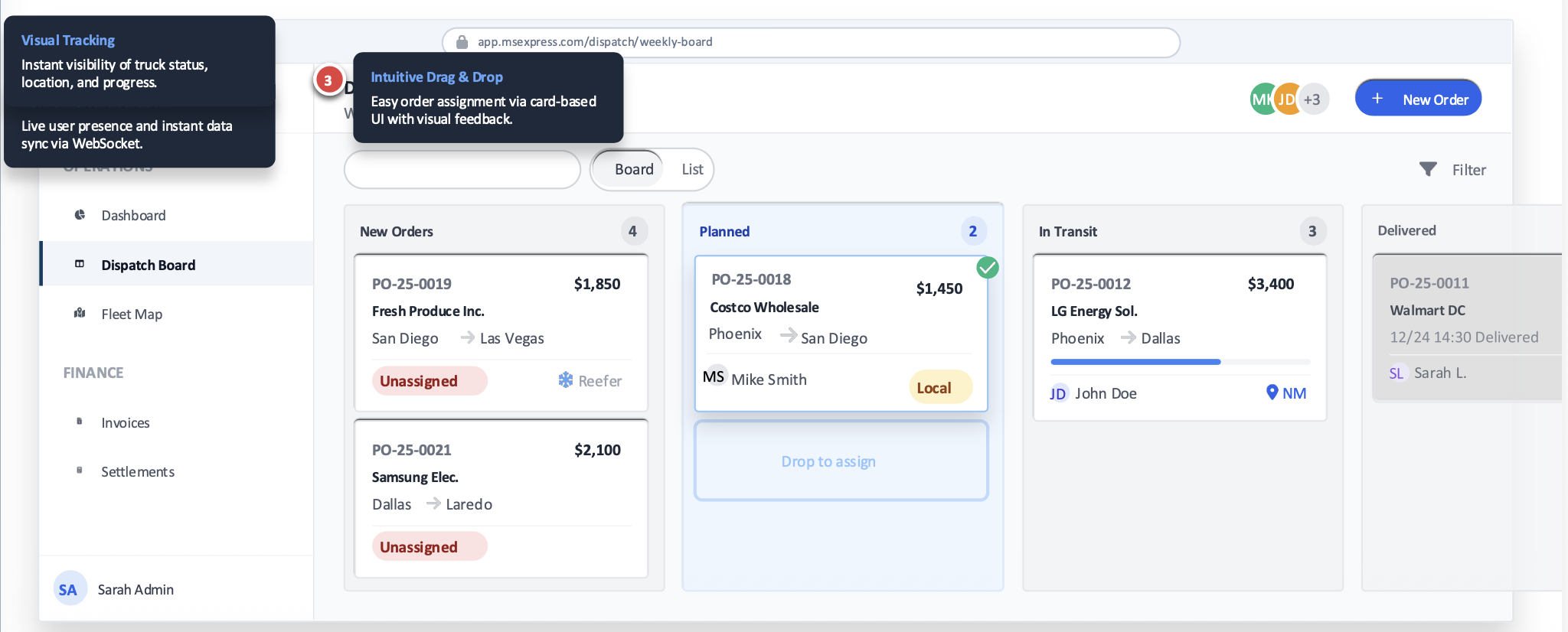Screen dimensions: 1568x632
Task: Click the New Orders count badge 4
Action: [633, 231]
